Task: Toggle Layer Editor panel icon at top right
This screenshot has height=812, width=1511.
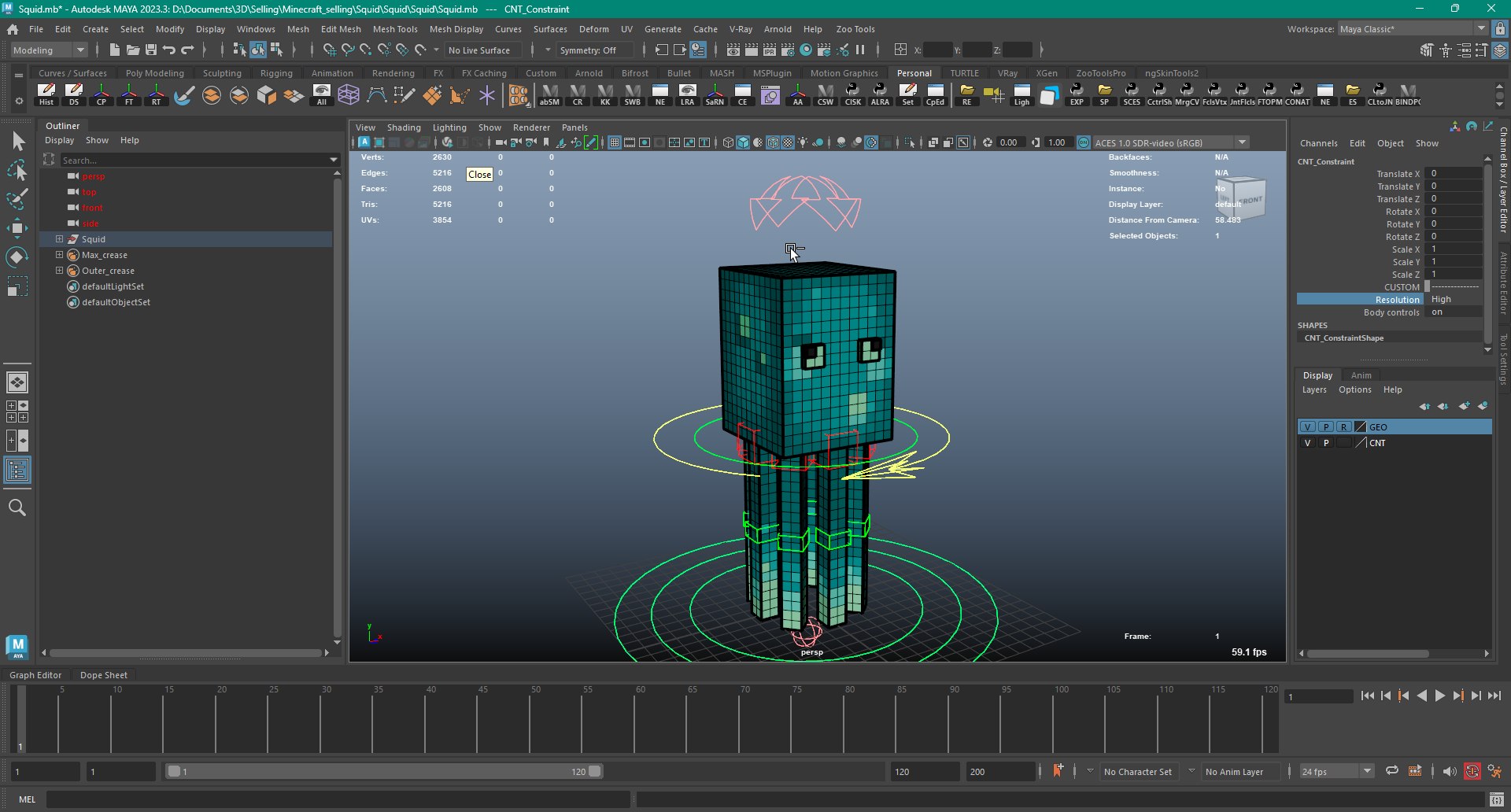Action: 1500,50
